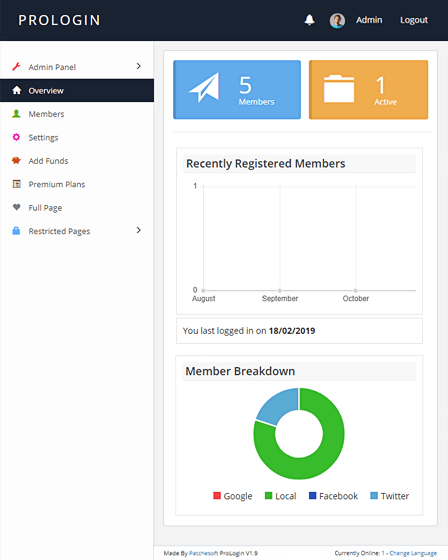448x560 pixels.
Task: Click the Recently Registered Members heading
Action: coord(265,164)
